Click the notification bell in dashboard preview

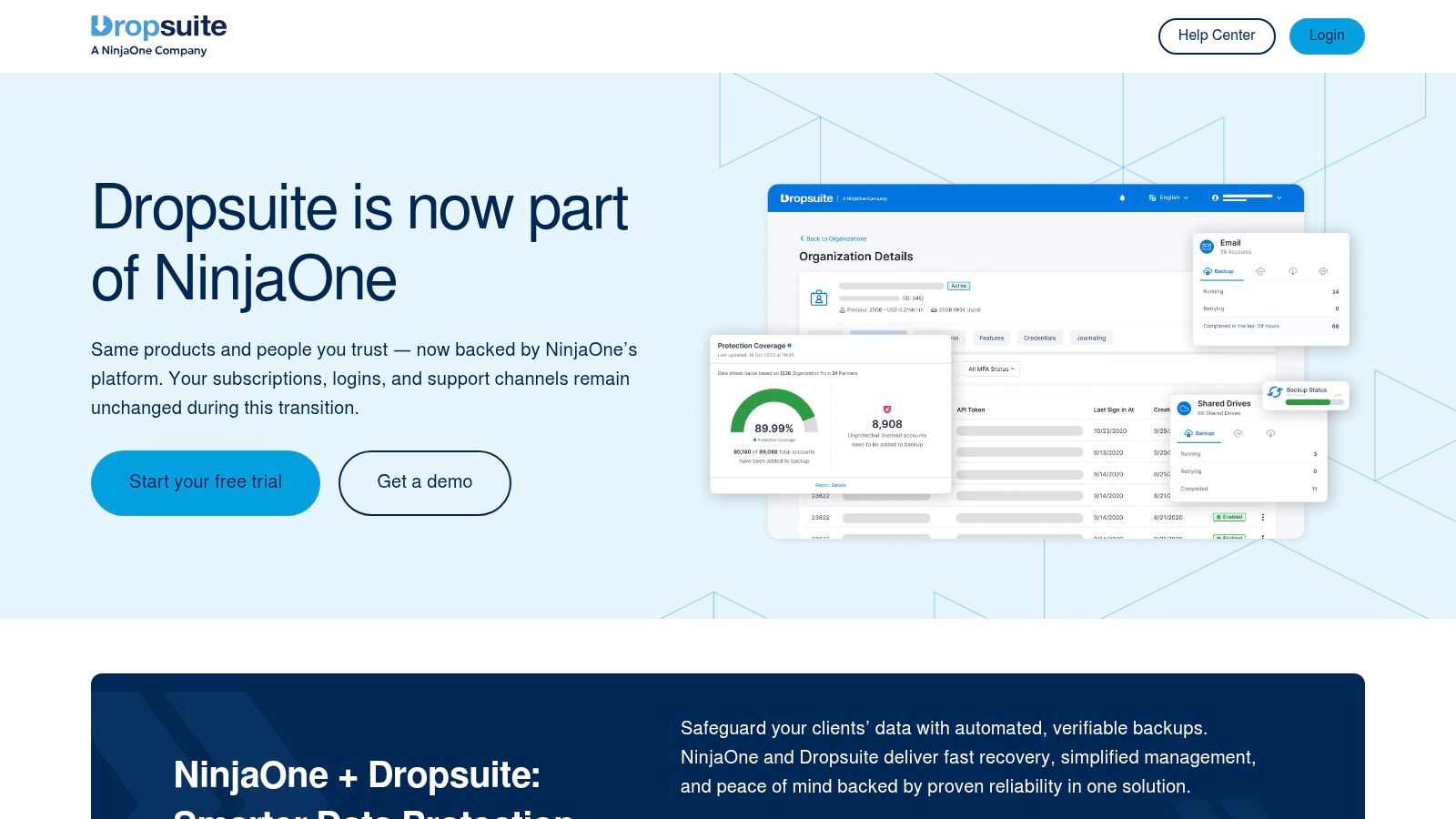pos(1122,197)
